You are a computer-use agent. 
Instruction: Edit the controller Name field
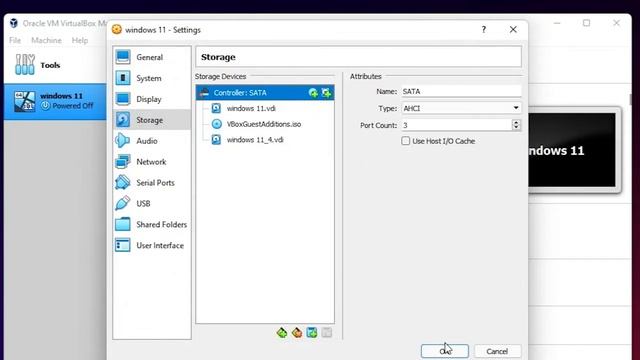[x=461, y=91]
